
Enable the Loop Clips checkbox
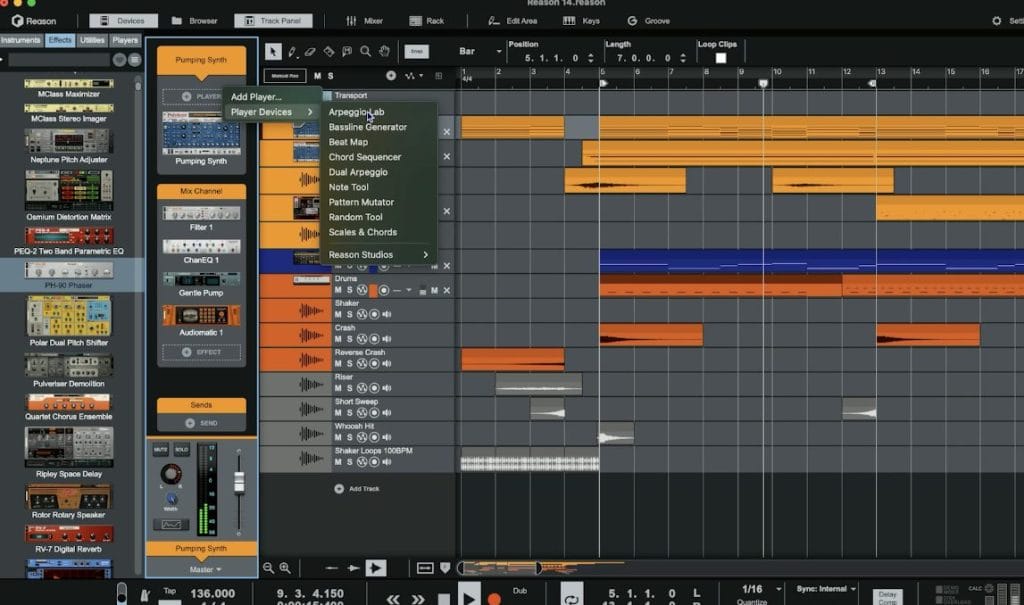[x=721, y=58]
